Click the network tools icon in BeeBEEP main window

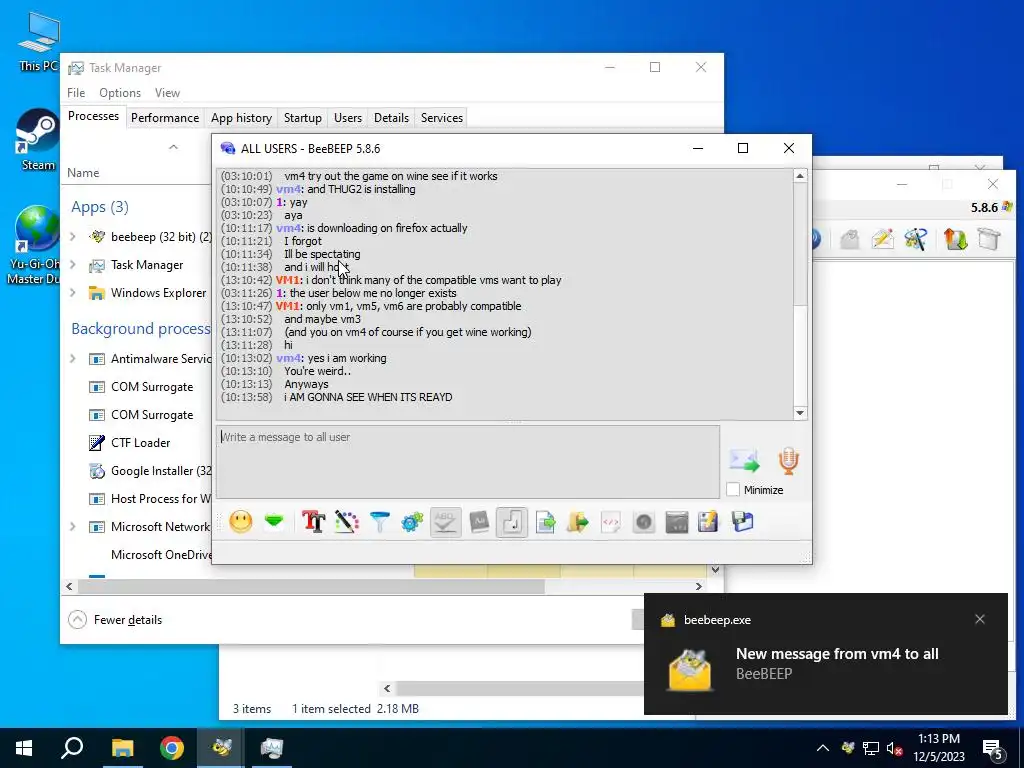916,239
